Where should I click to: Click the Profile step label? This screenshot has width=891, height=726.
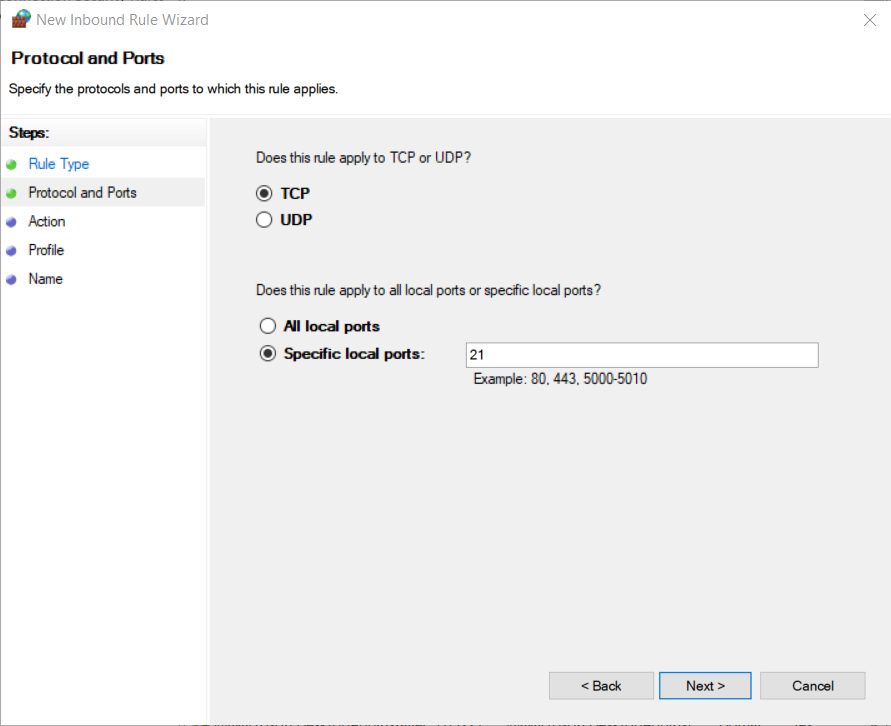(x=46, y=251)
